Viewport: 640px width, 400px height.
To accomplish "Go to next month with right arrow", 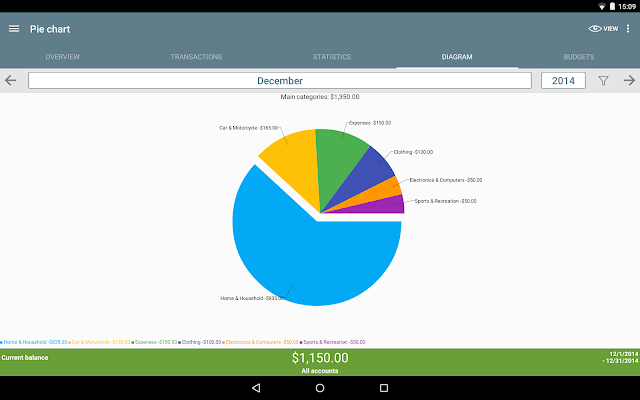I will 629,80.
